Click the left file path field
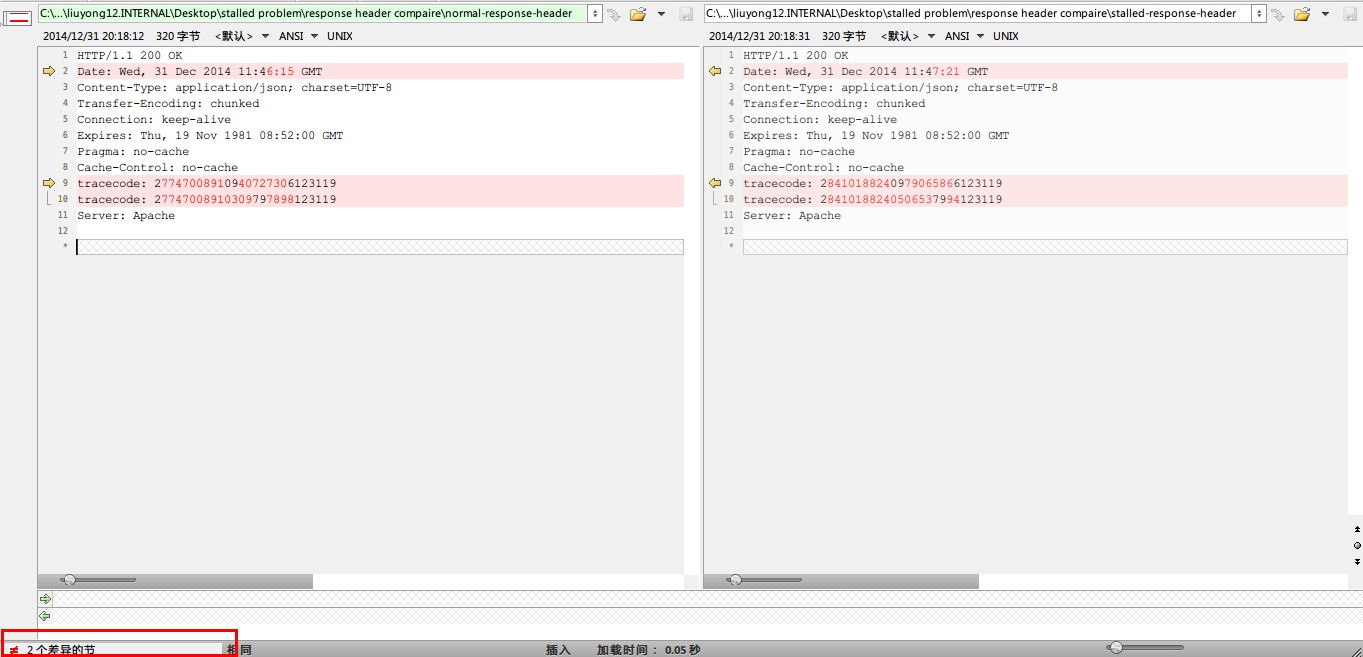 (x=313, y=14)
